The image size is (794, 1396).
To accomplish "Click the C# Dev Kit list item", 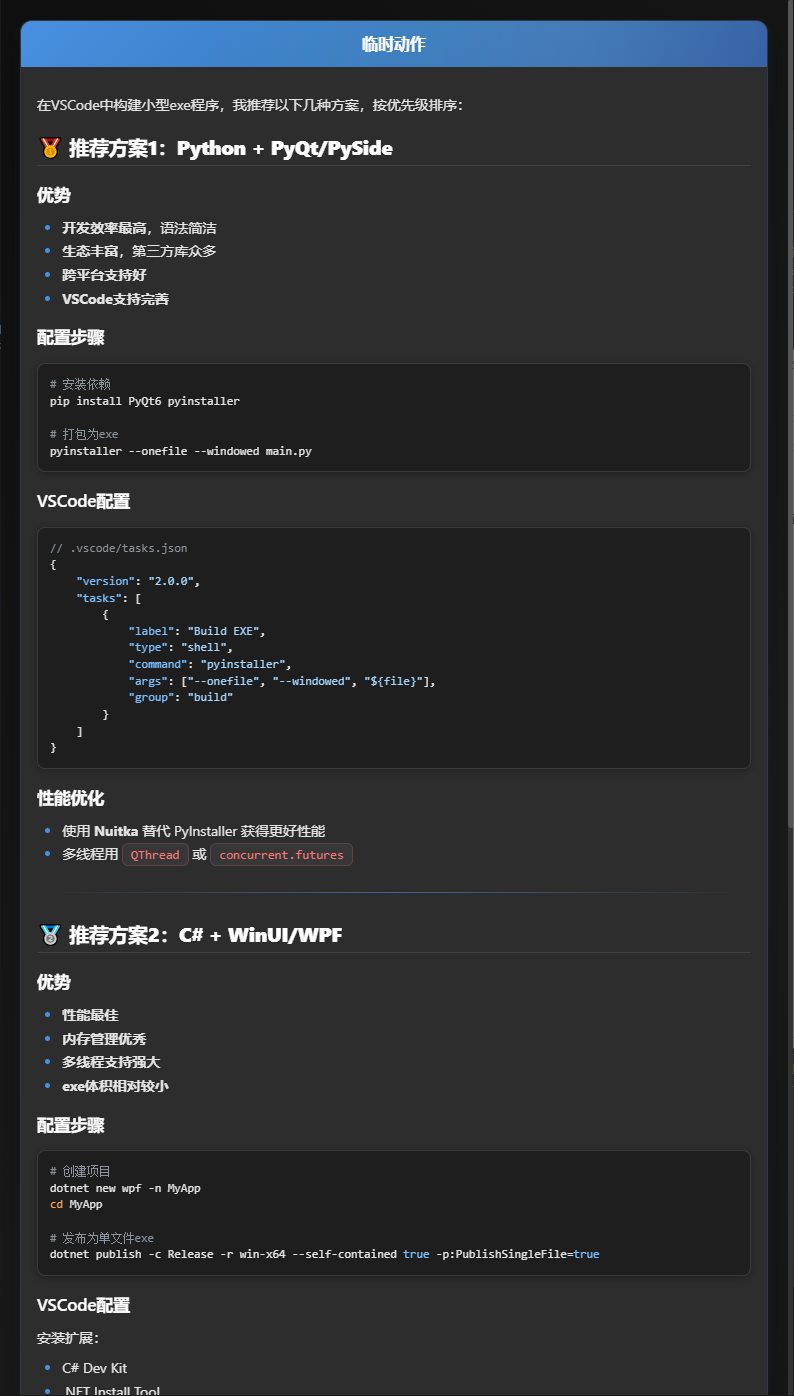I will point(94,1368).
